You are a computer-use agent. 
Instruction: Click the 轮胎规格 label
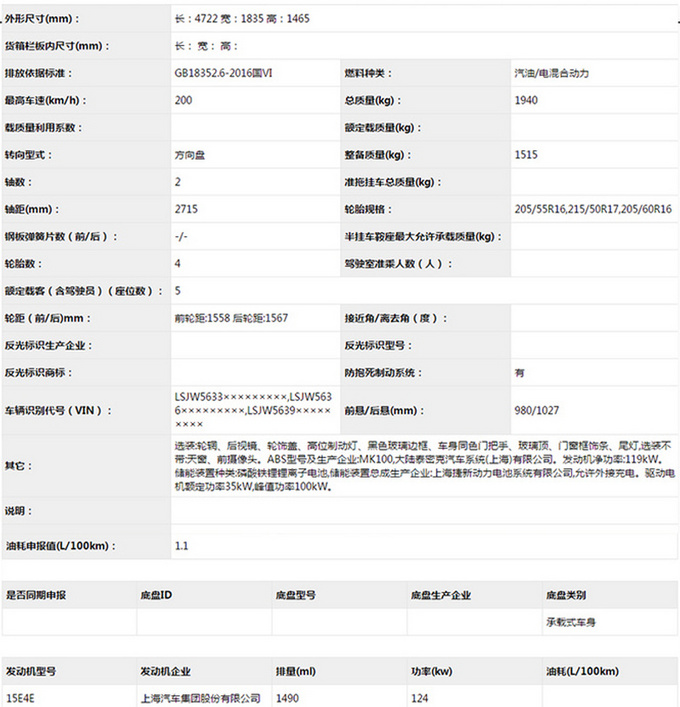click(368, 209)
